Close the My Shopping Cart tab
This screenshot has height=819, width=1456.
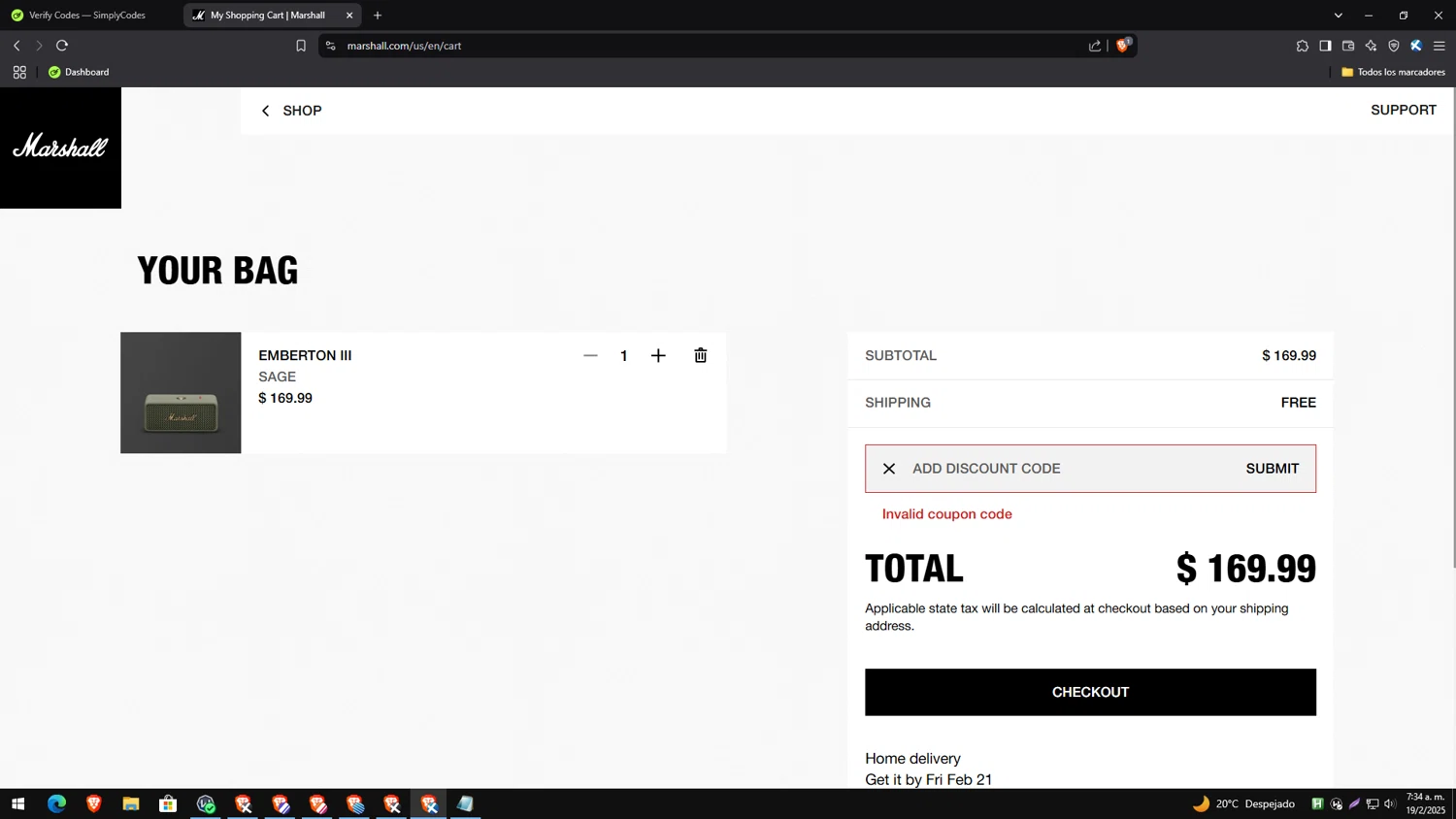coord(349,16)
